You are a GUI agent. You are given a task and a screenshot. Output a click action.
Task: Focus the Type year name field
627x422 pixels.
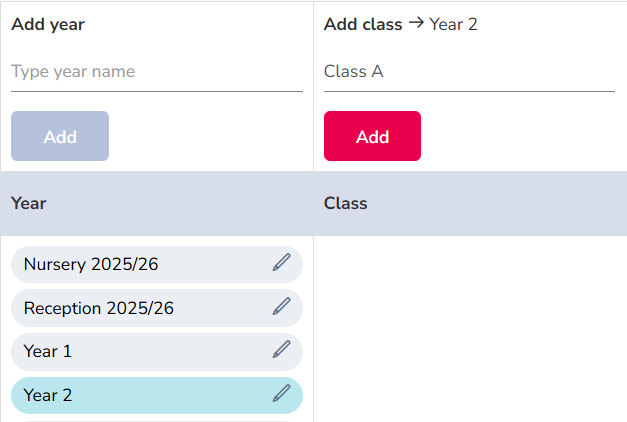click(157, 72)
